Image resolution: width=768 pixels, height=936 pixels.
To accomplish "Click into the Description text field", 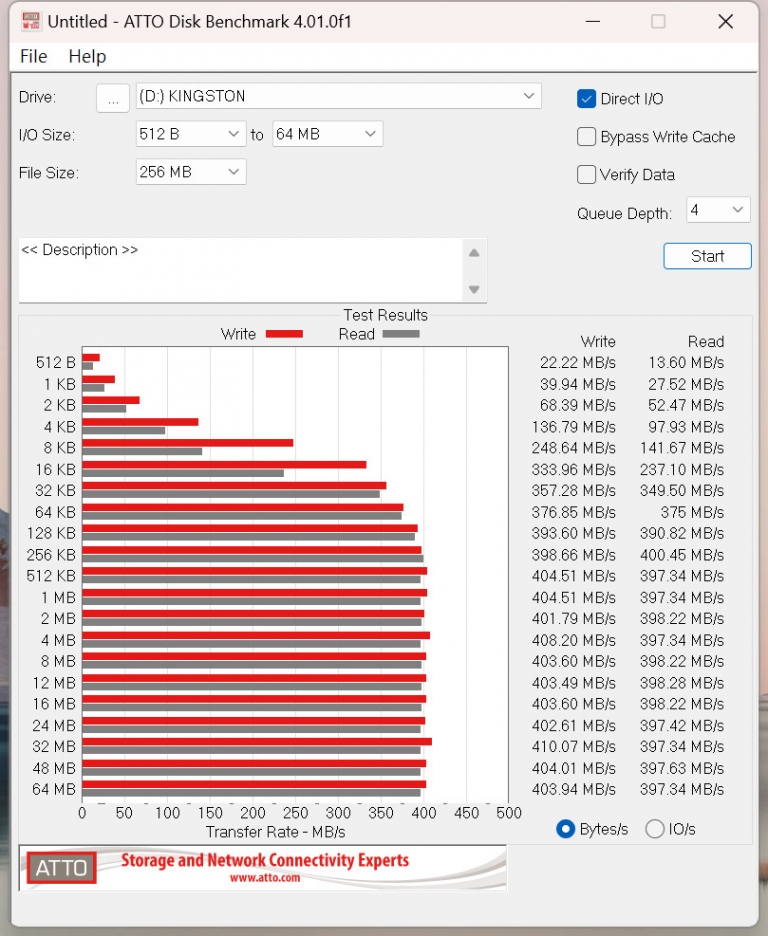I will [x=240, y=270].
